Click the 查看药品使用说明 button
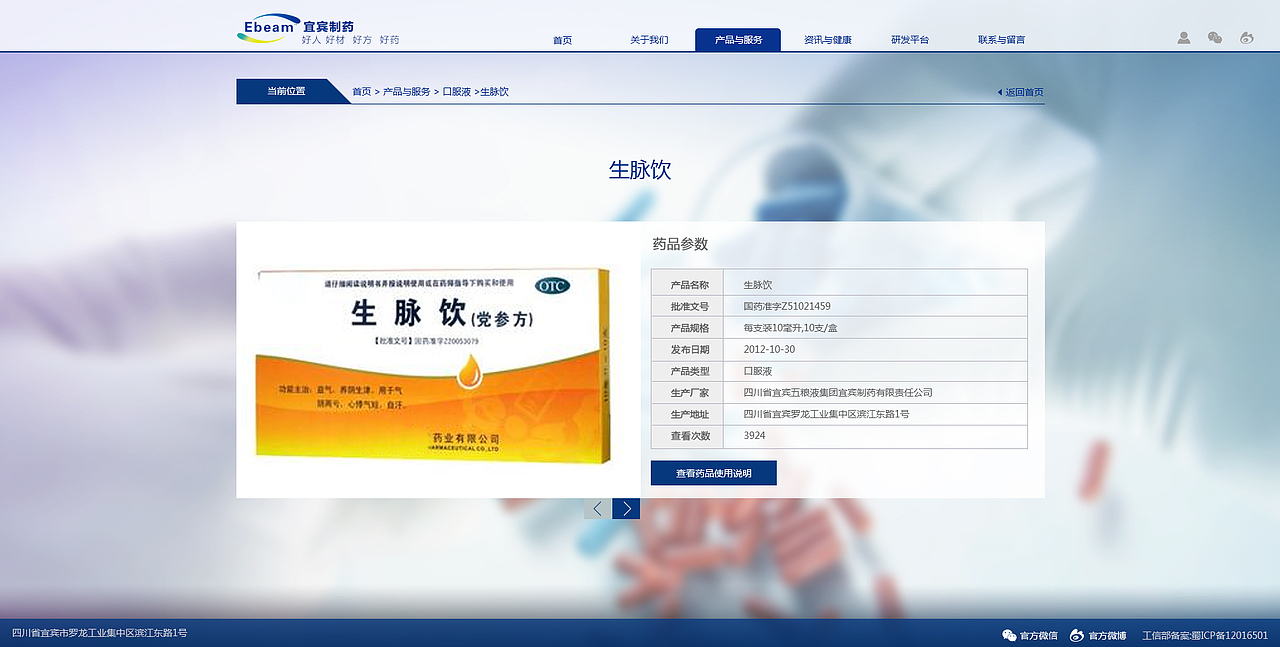 pos(713,473)
